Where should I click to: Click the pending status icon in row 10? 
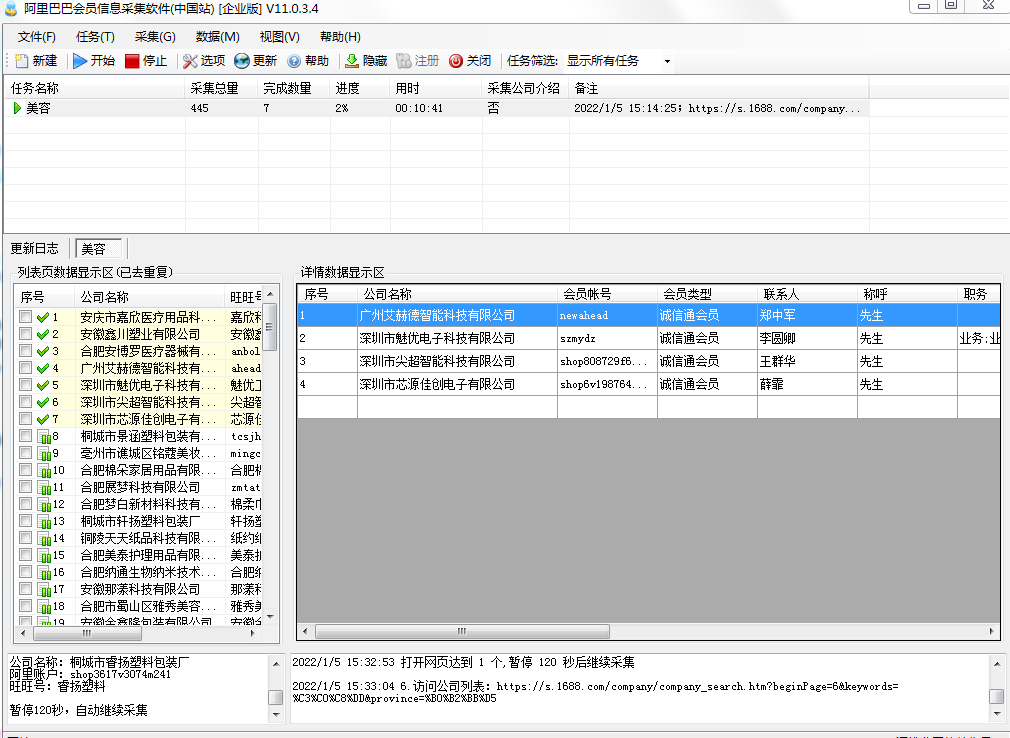(44, 471)
